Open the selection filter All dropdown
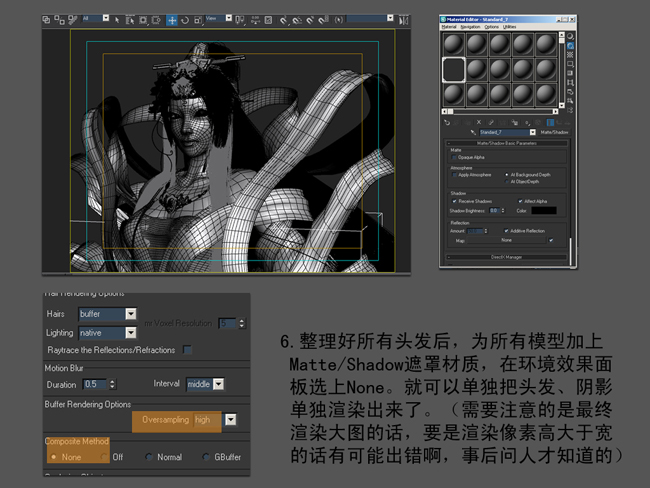Image resolution: width=650 pixels, height=488 pixels. [106, 18]
